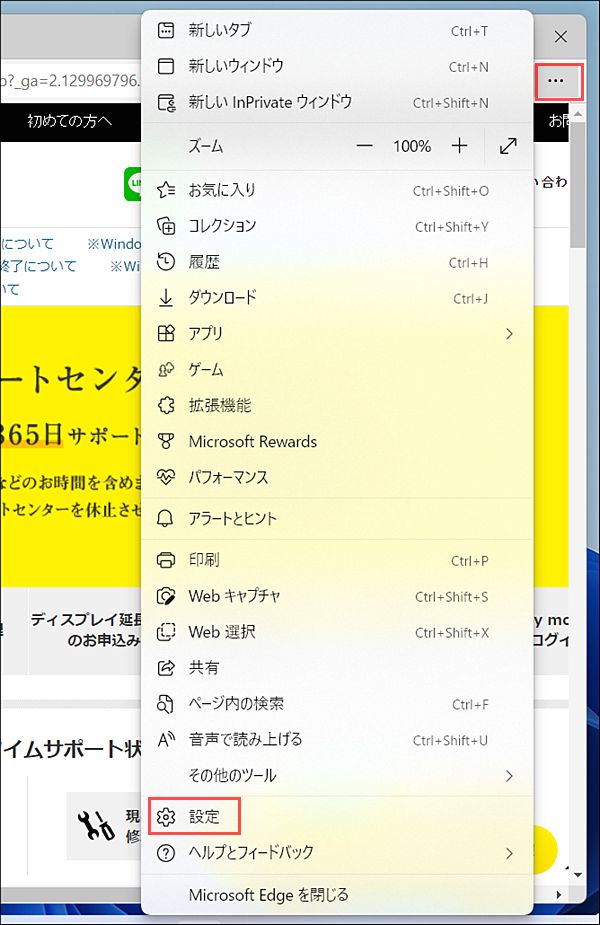Click the Print printer icon
The height and width of the screenshot is (925, 600).
click(166, 560)
